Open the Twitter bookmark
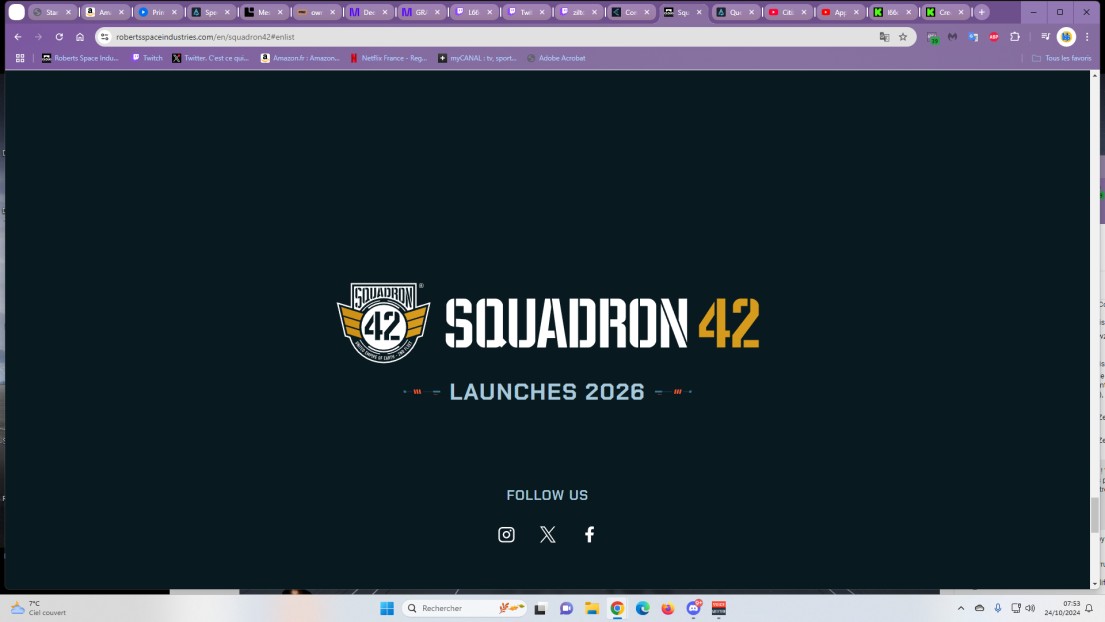The image size is (1105, 622). [211, 58]
